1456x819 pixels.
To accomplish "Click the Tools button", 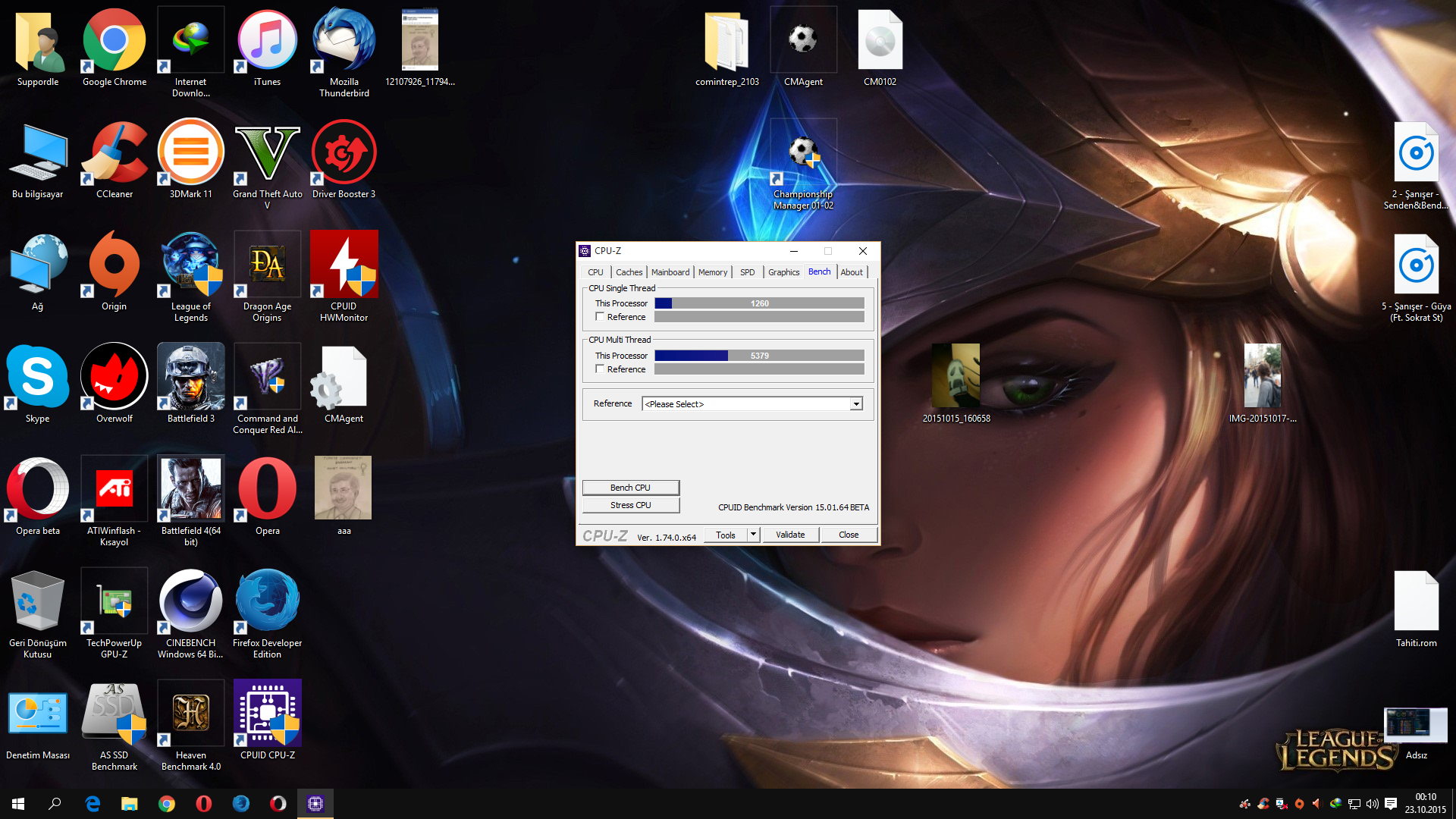I will click(x=726, y=535).
